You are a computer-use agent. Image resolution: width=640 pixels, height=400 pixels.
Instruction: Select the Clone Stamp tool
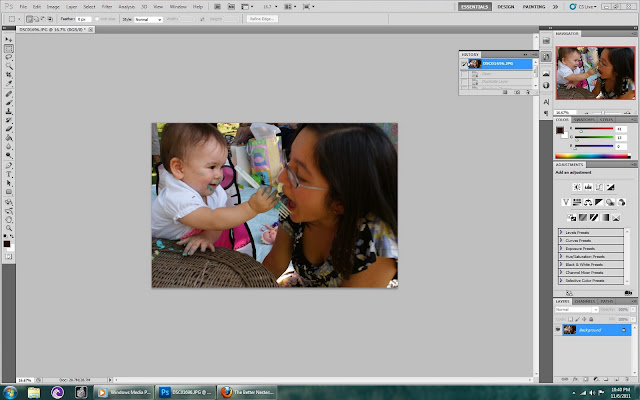coord(9,111)
